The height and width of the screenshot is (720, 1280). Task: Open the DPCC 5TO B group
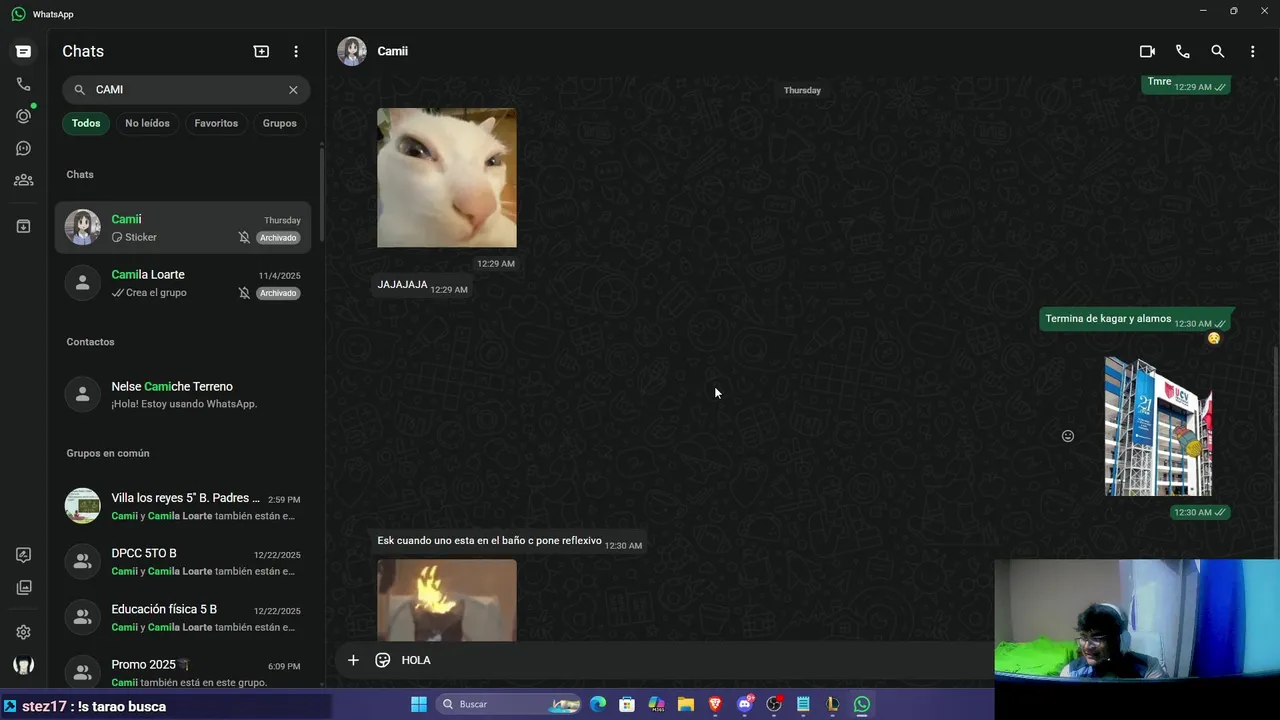183,562
